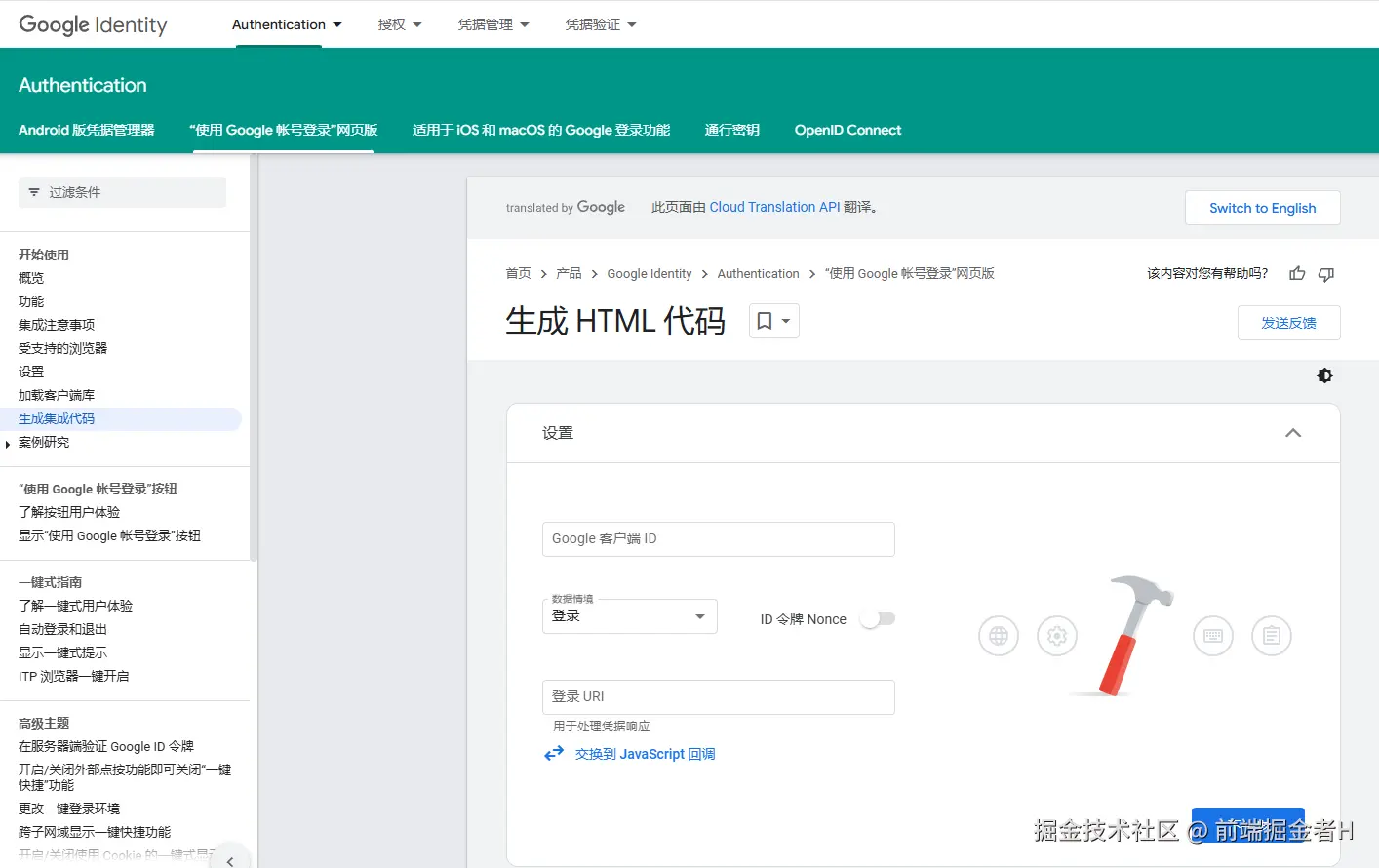Click the Google Identity breadcrumb link

tap(650, 273)
